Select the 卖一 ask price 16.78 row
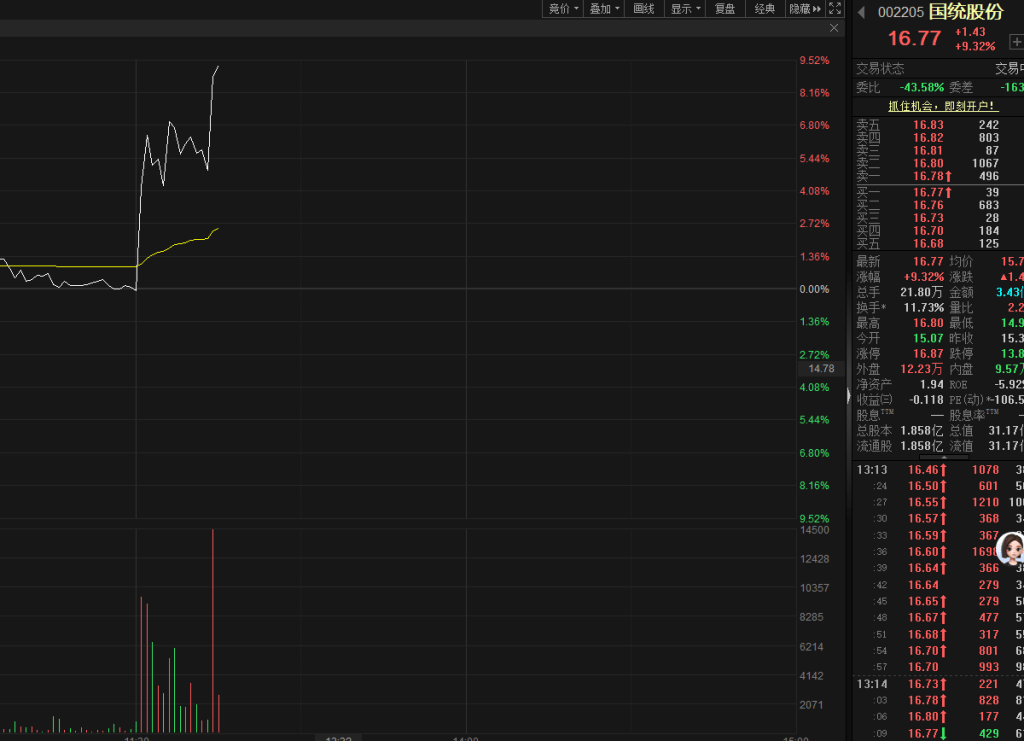 (928, 176)
